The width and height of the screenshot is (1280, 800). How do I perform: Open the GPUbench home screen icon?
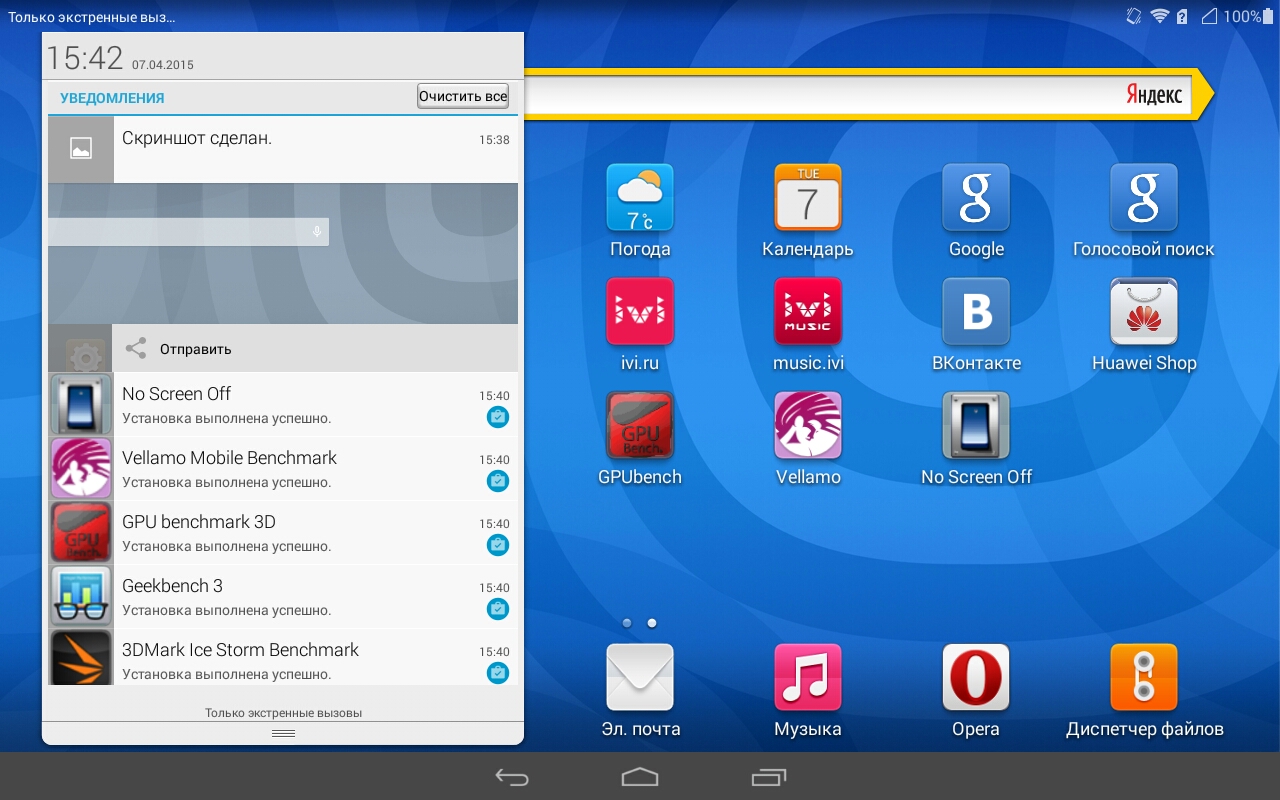click(x=640, y=426)
